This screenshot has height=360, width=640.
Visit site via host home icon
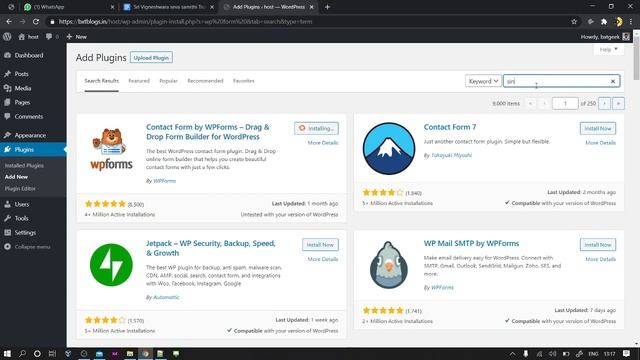tap(28, 37)
